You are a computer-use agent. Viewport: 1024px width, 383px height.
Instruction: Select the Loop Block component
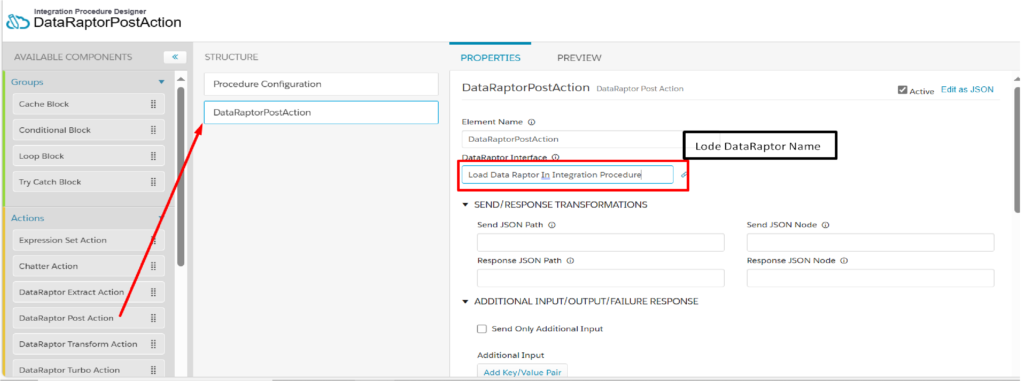(x=89, y=156)
